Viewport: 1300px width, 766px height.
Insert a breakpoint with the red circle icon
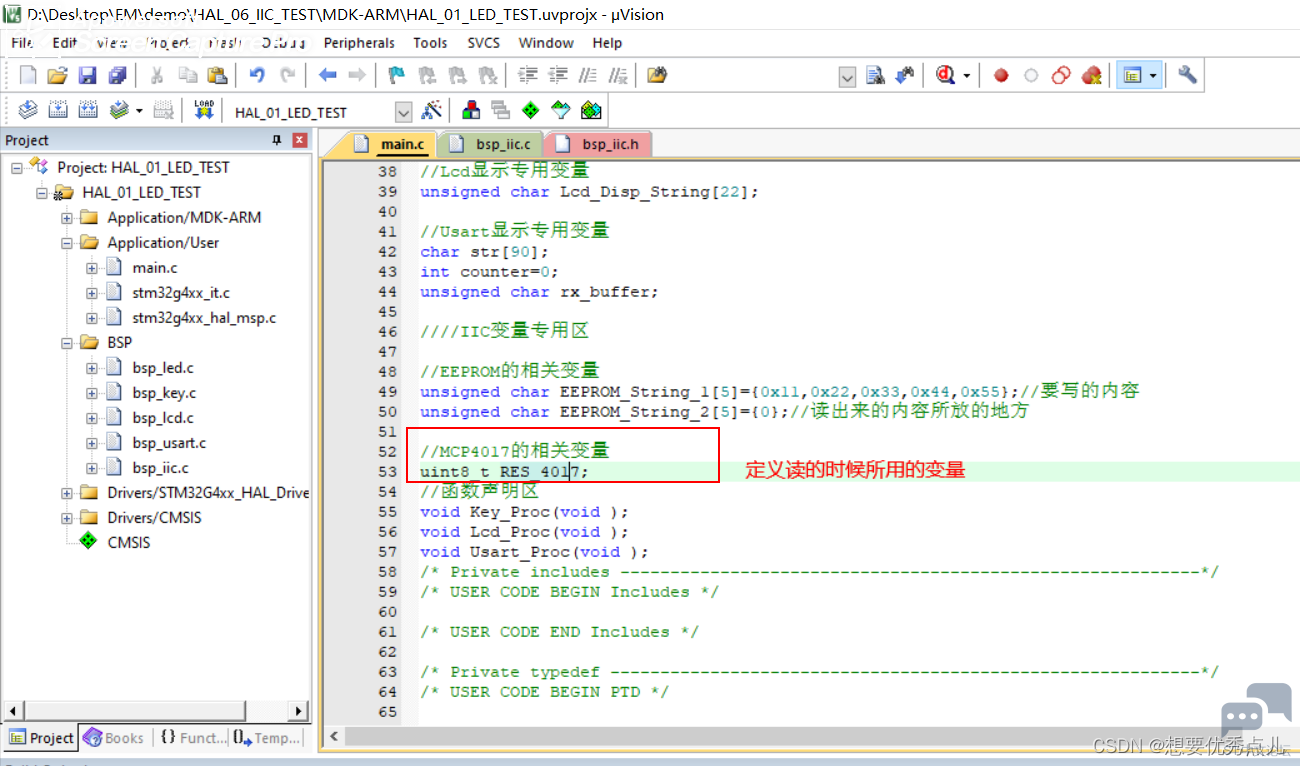pos(1001,75)
